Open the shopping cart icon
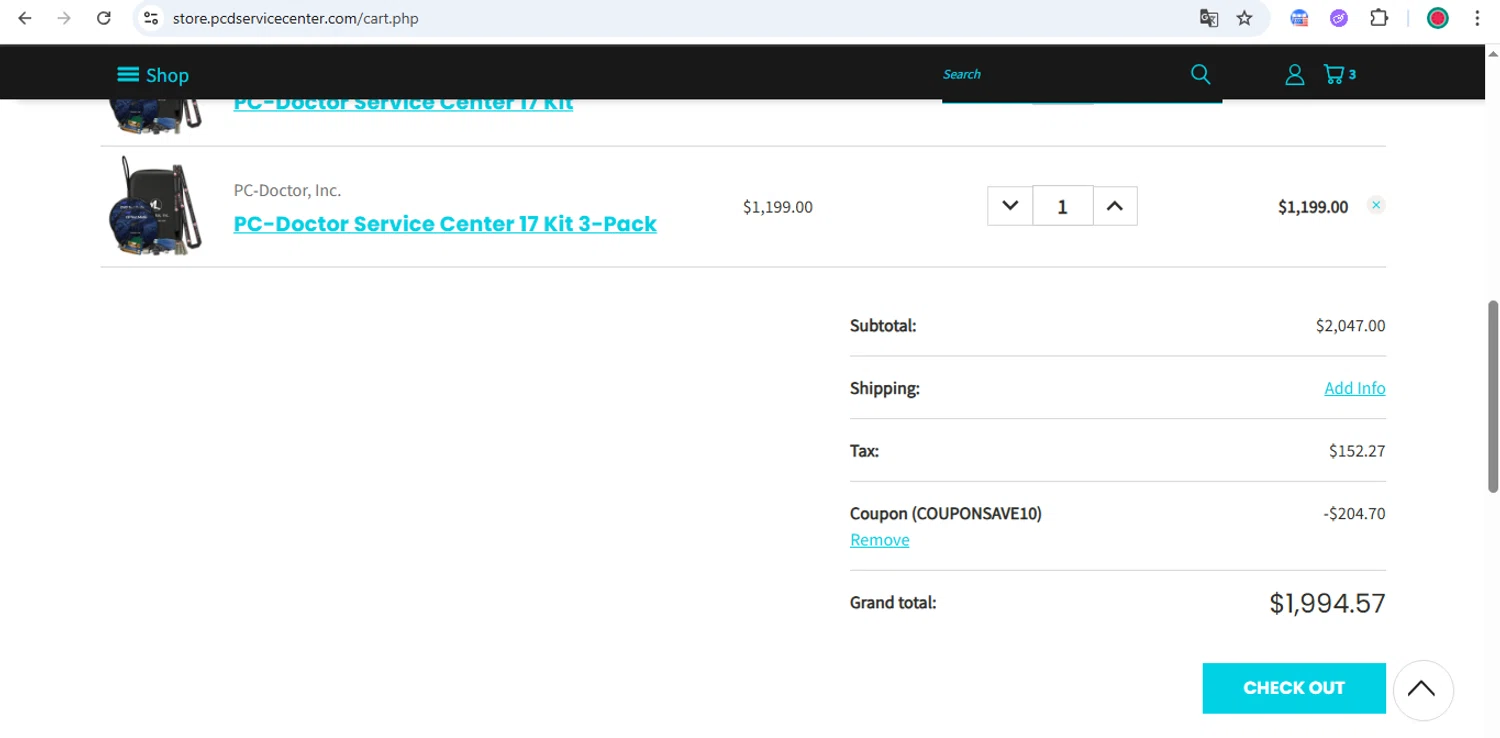Image resolution: width=1500 pixels, height=738 pixels. 1339,74
